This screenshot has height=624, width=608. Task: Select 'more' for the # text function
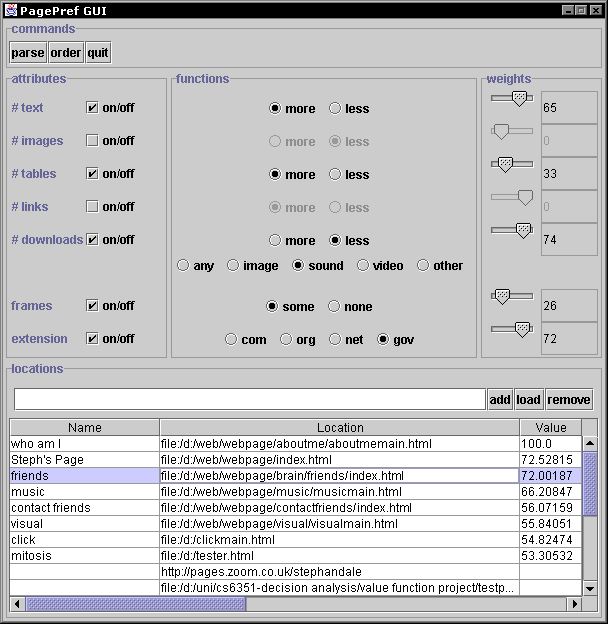[275, 108]
